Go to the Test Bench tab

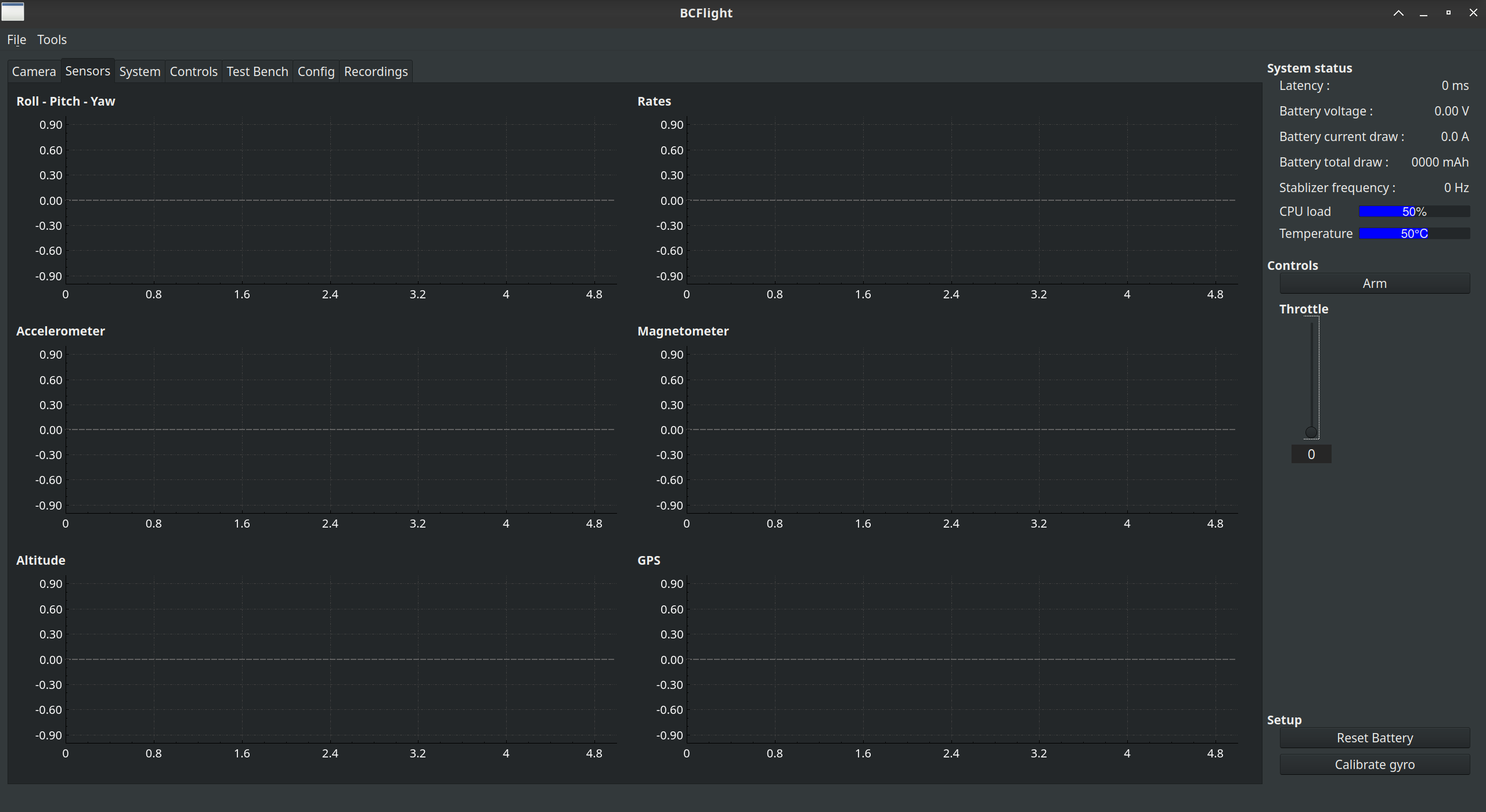[257, 71]
